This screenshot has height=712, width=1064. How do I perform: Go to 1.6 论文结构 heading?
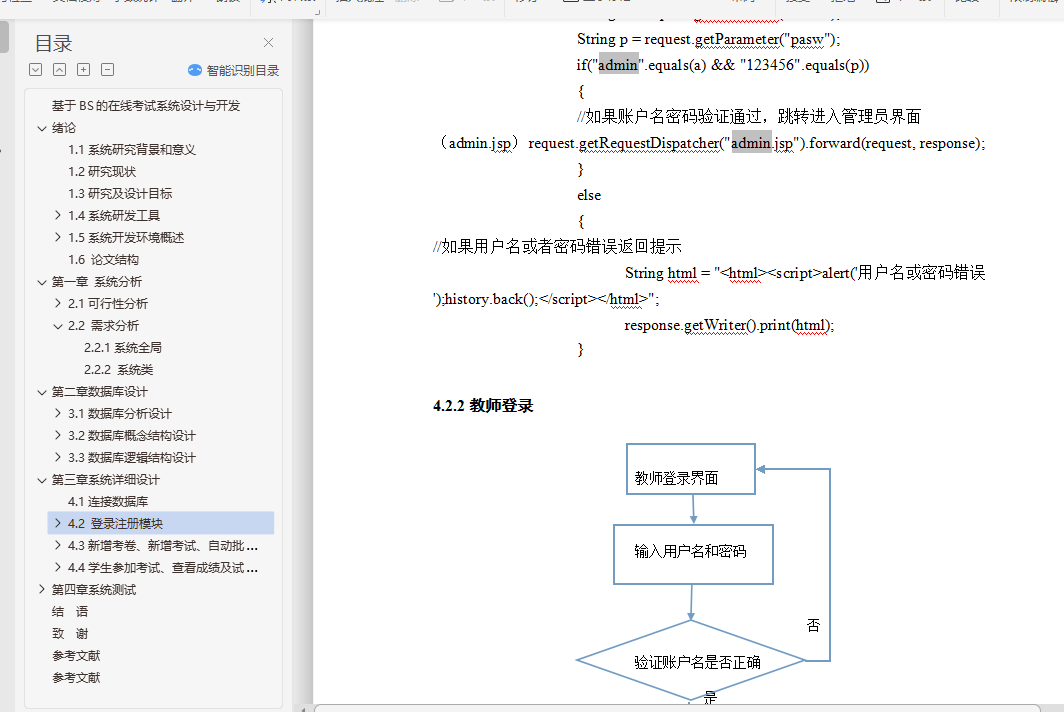[x=103, y=259]
